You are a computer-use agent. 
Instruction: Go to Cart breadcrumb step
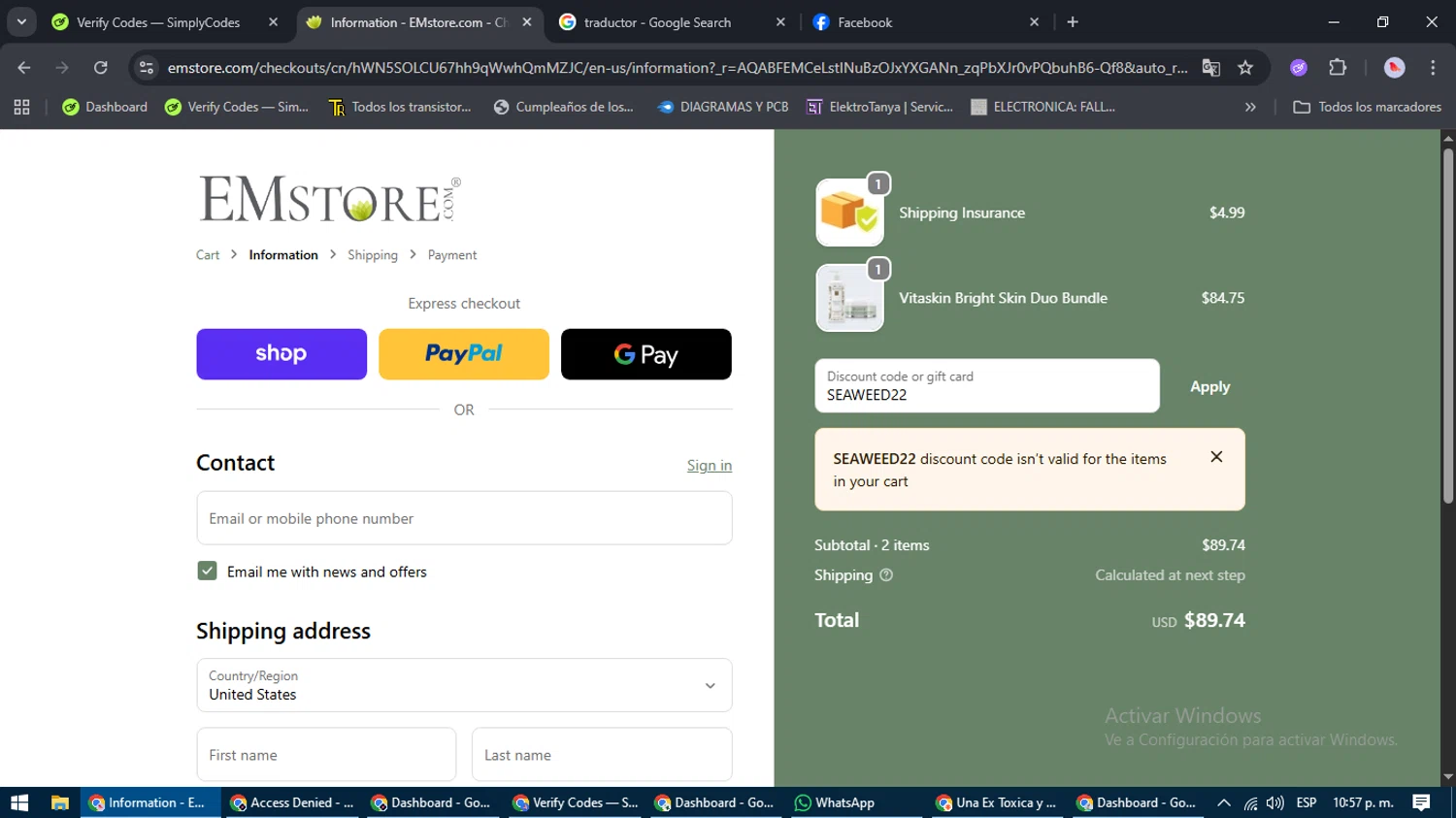[208, 255]
